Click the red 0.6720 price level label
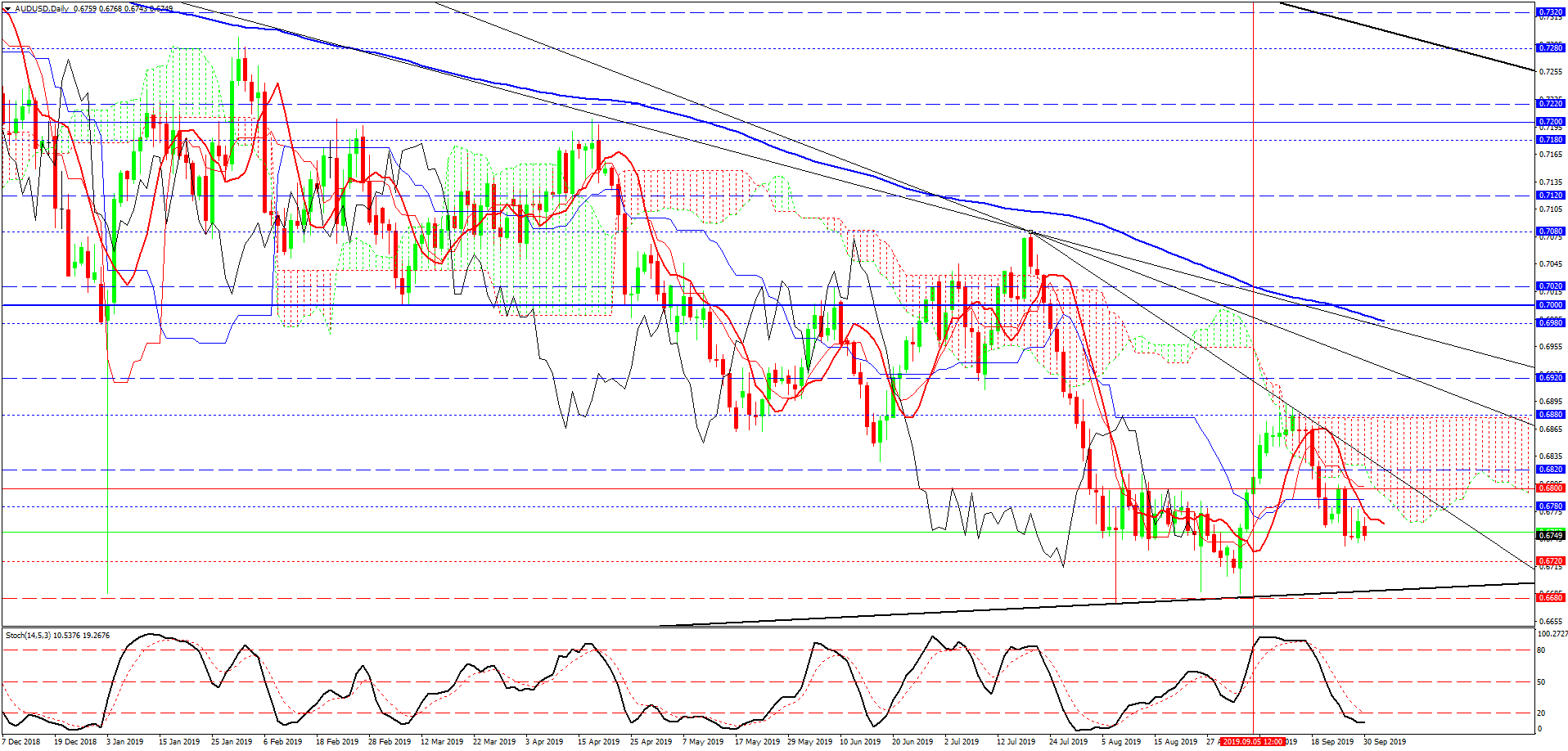The width and height of the screenshot is (1568, 751). [x=1551, y=562]
